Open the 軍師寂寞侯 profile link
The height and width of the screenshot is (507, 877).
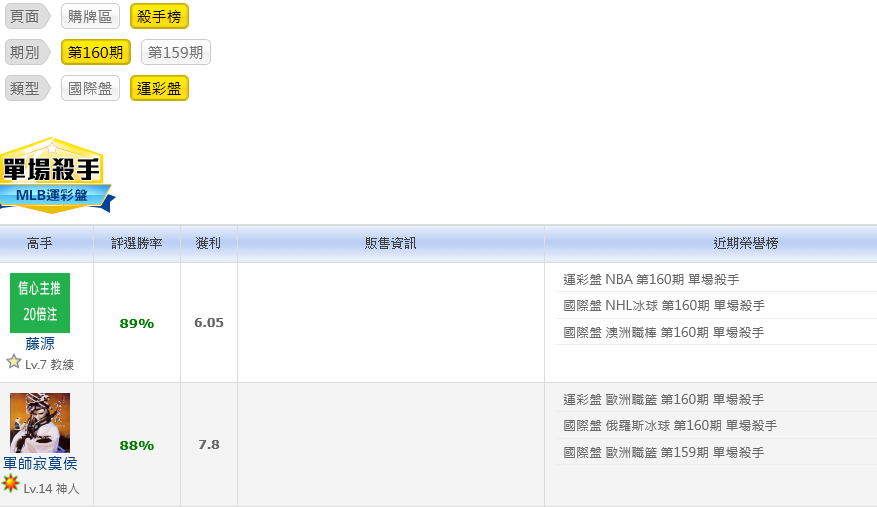tap(40, 463)
